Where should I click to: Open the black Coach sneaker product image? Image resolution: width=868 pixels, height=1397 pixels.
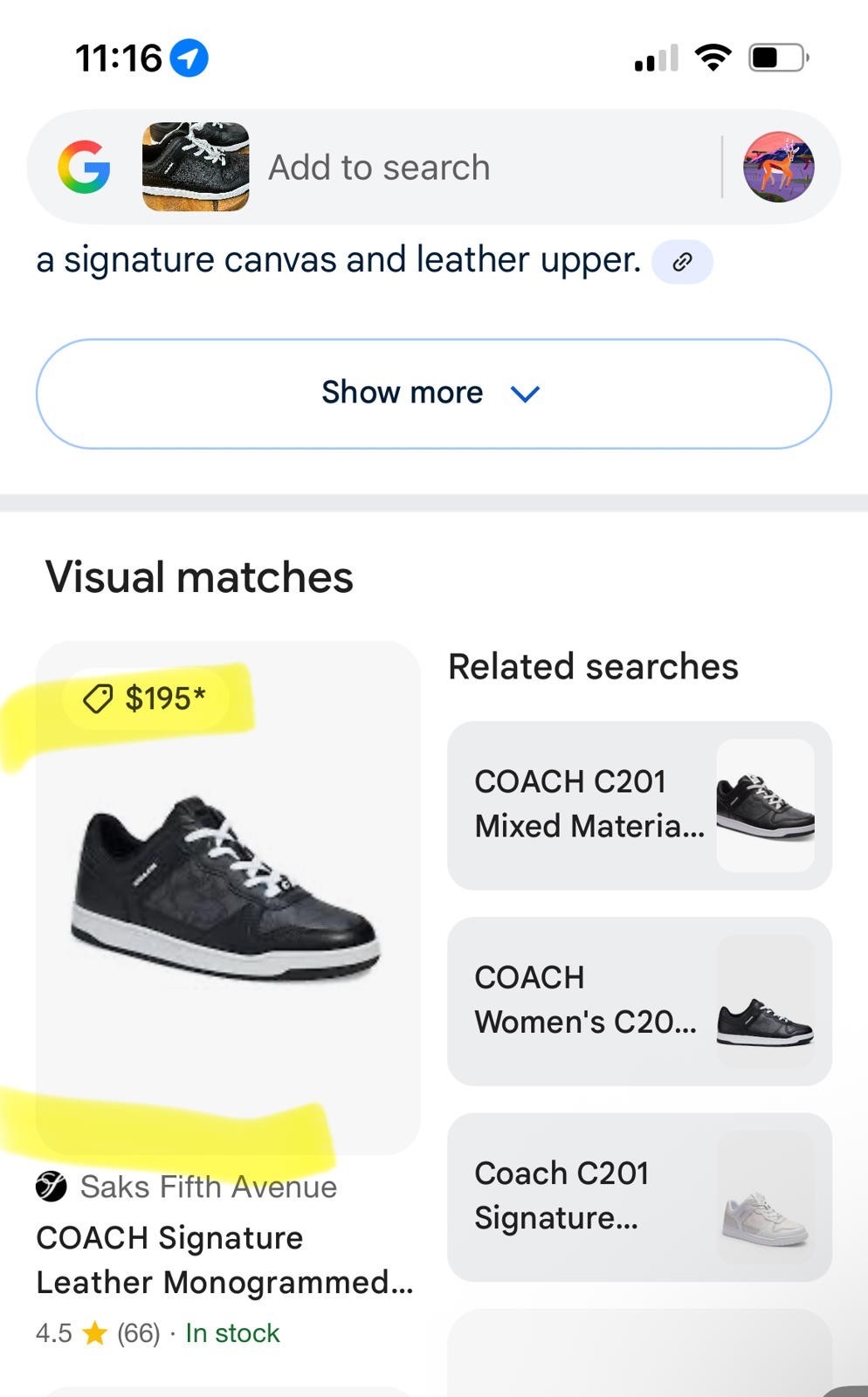click(x=225, y=891)
